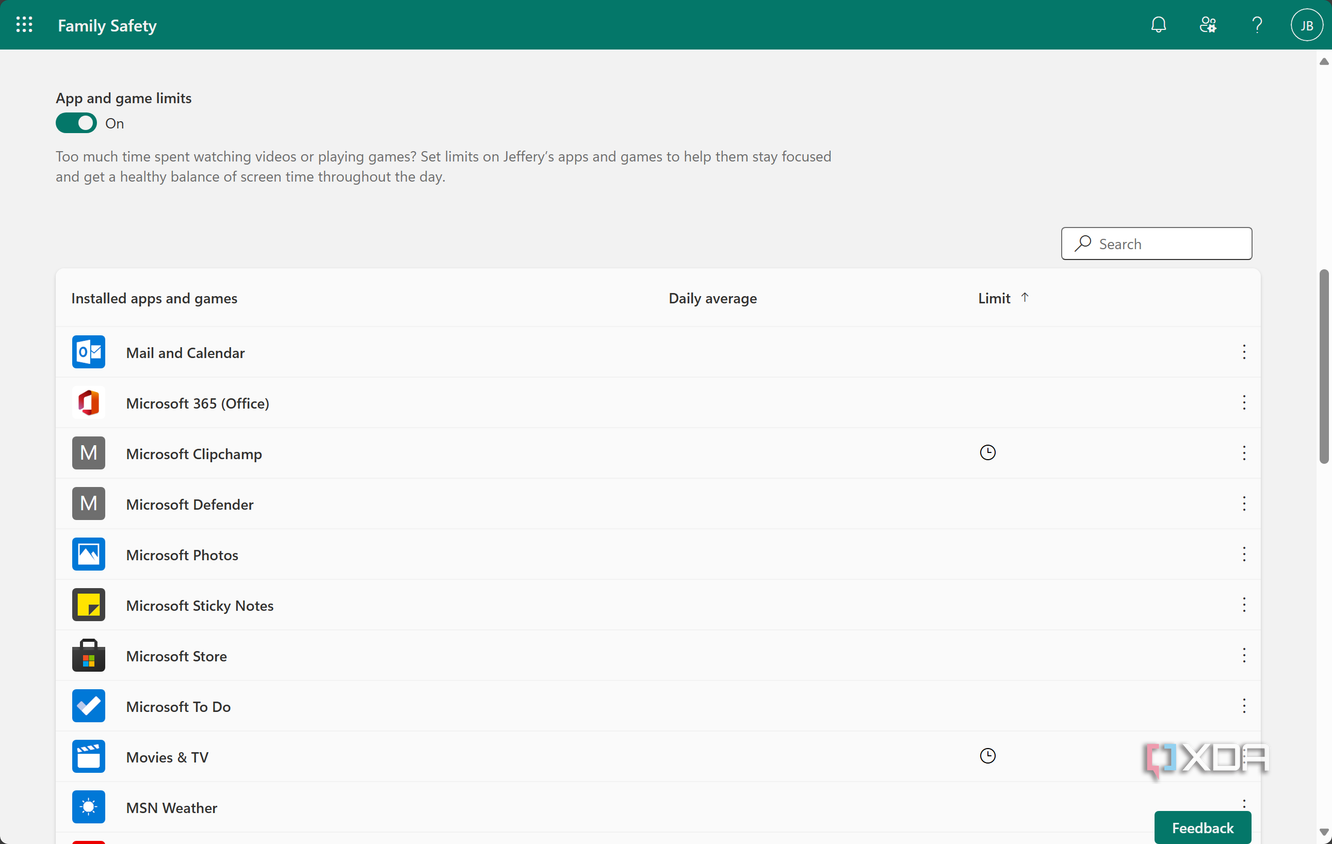1332x844 pixels.
Task: Sort by the Limit column header
Action: (994, 298)
